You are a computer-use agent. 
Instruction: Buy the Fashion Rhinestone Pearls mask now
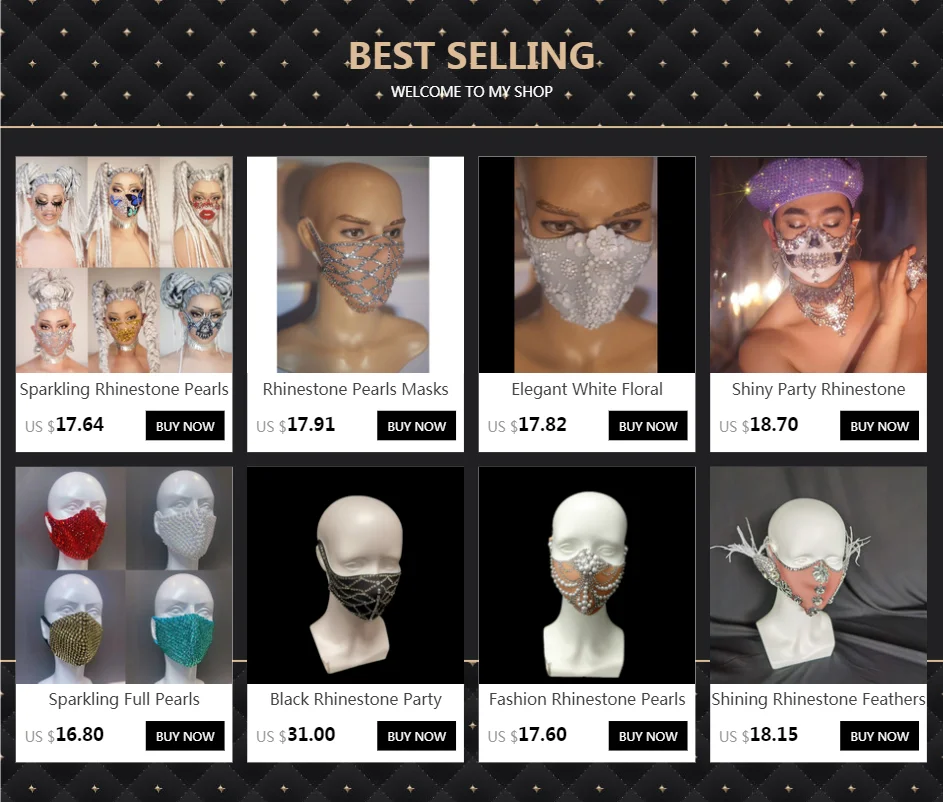(648, 736)
